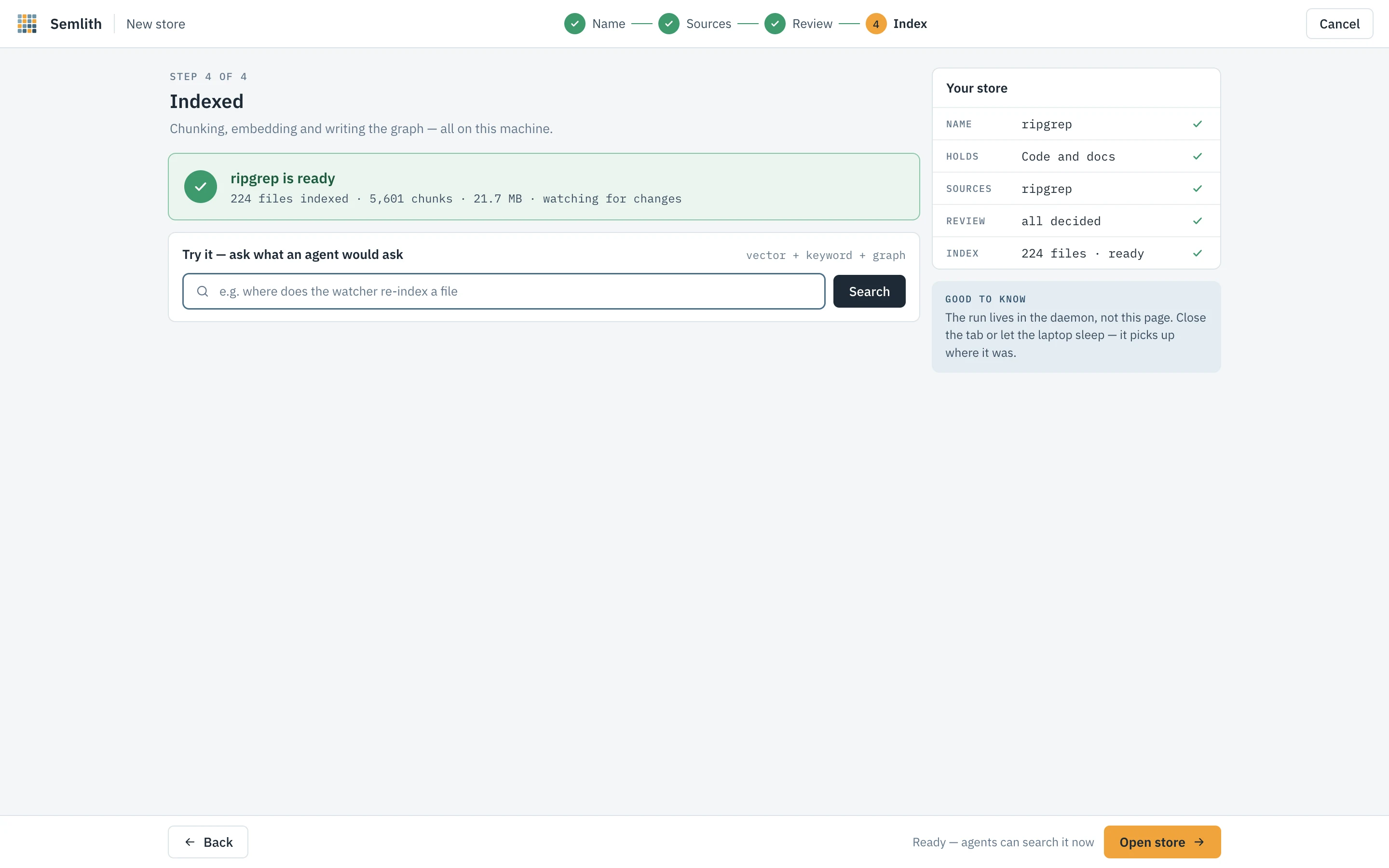Click the checkmark in the SOURCES row
The height and width of the screenshot is (868, 1389).
pos(1198,188)
